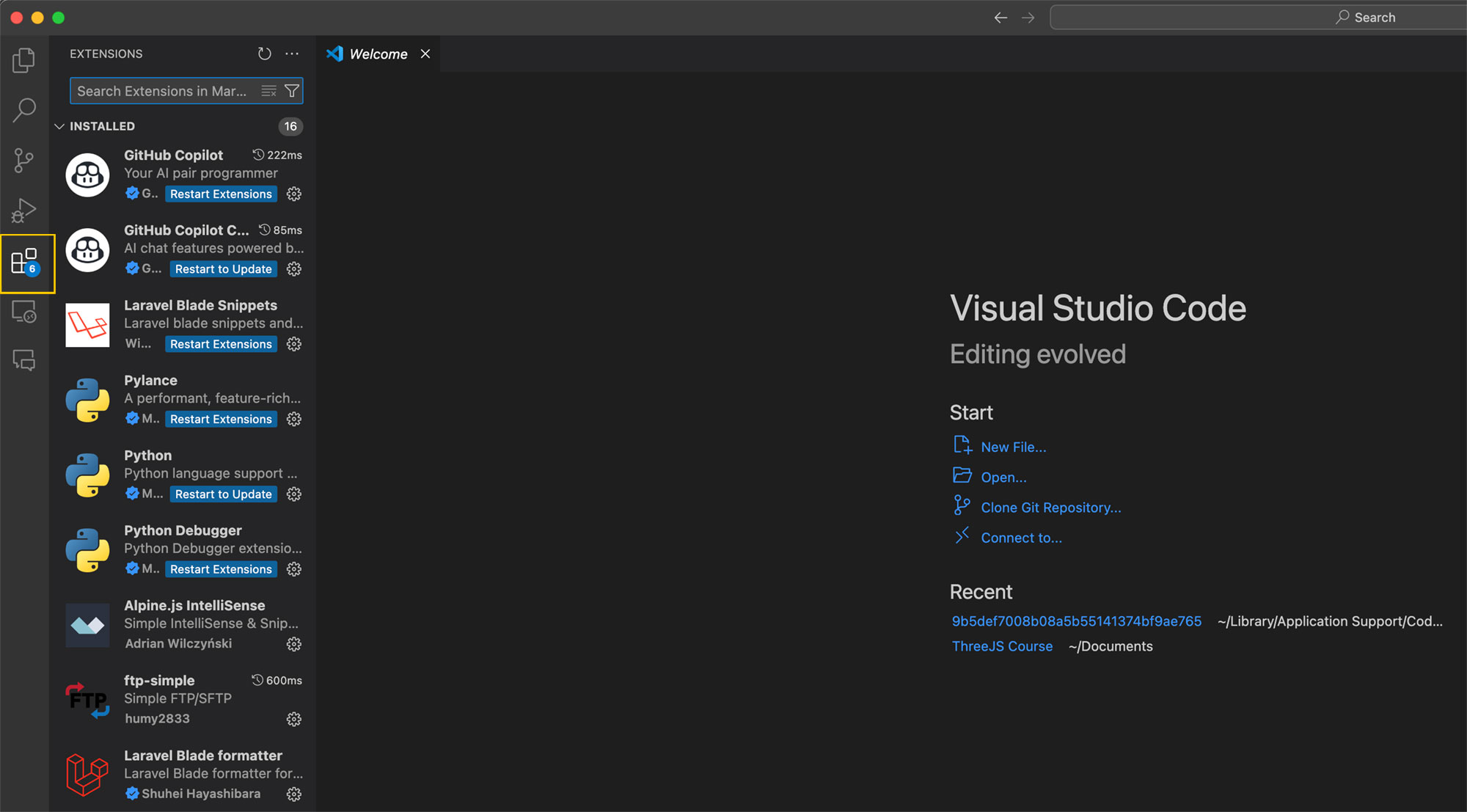Click the installed extensions count badge 16

coord(290,126)
